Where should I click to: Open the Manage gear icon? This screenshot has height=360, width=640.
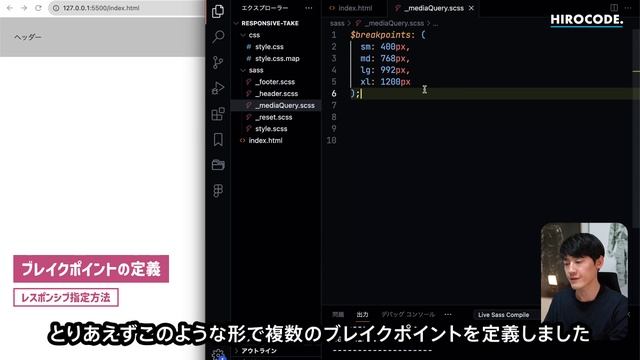pos(218,354)
